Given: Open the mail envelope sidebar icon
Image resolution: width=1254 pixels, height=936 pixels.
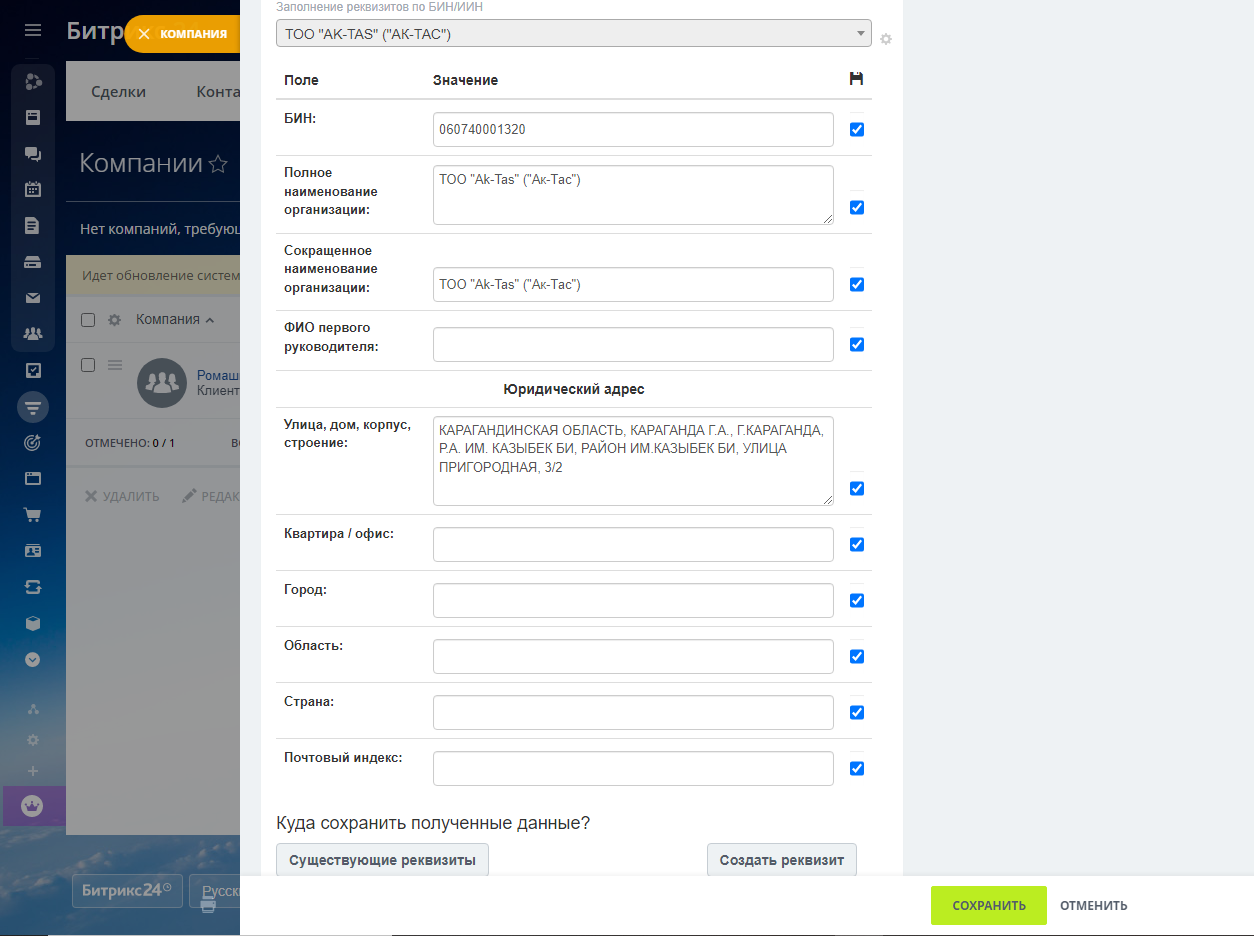Looking at the screenshot, I should click(33, 298).
